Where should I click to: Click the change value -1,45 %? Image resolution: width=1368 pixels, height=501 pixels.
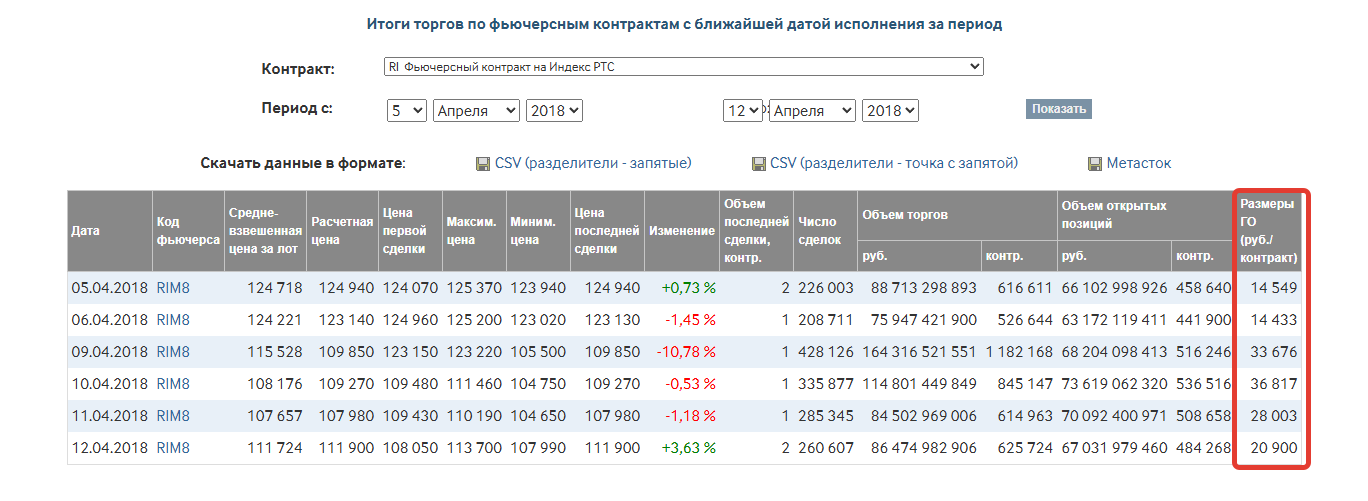pos(690,320)
